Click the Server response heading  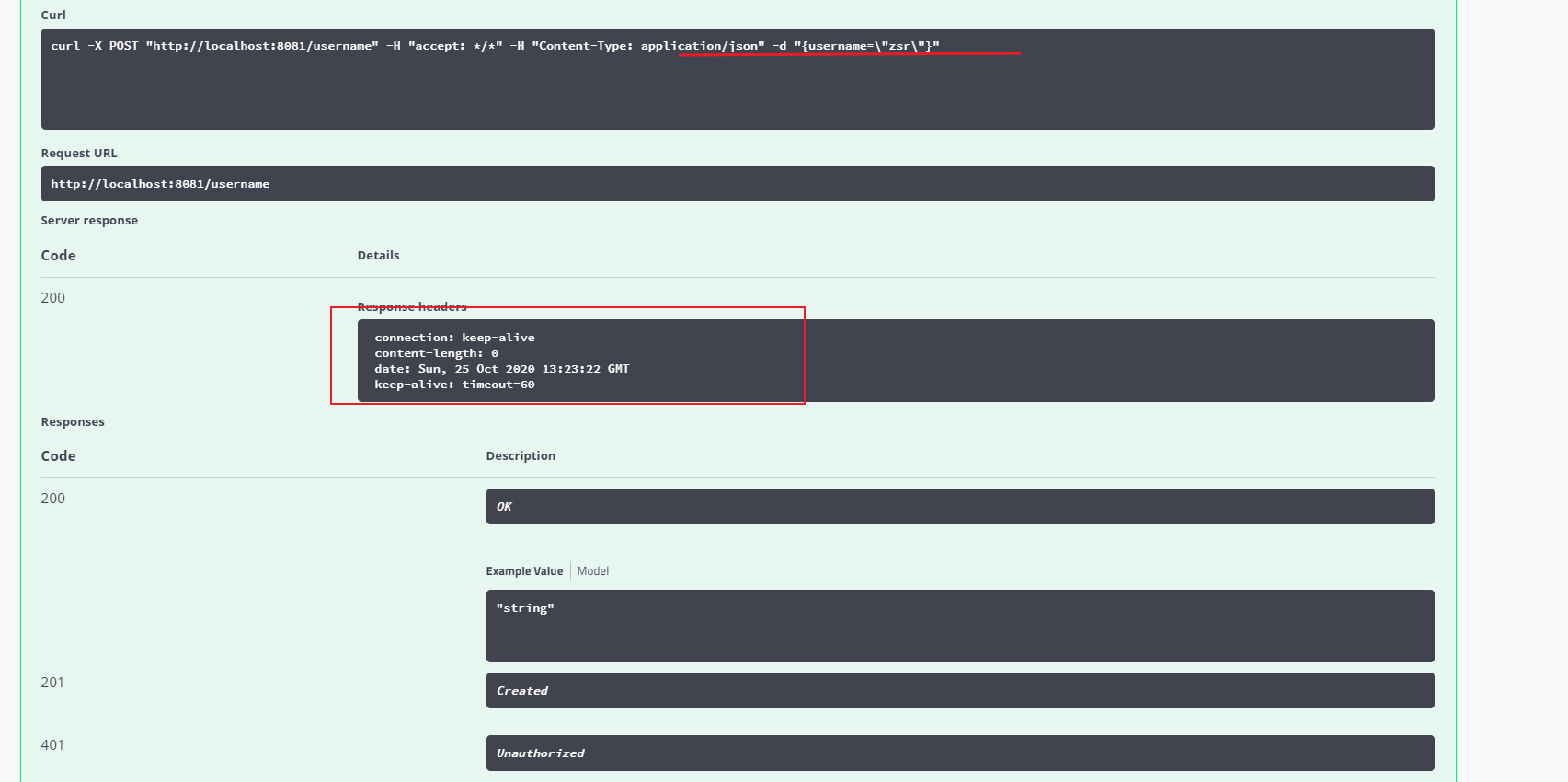[89, 220]
